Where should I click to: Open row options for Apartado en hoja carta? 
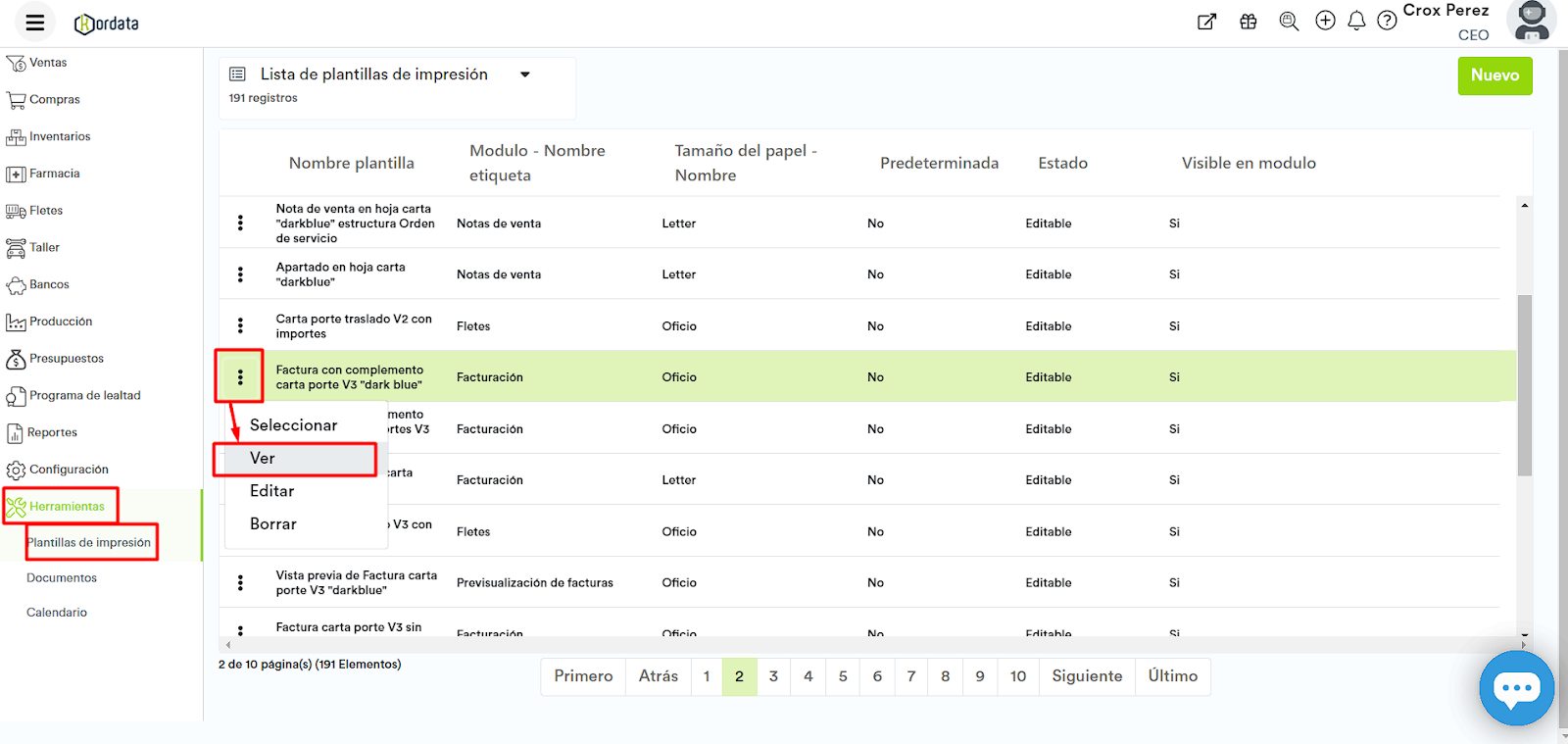tap(240, 274)
